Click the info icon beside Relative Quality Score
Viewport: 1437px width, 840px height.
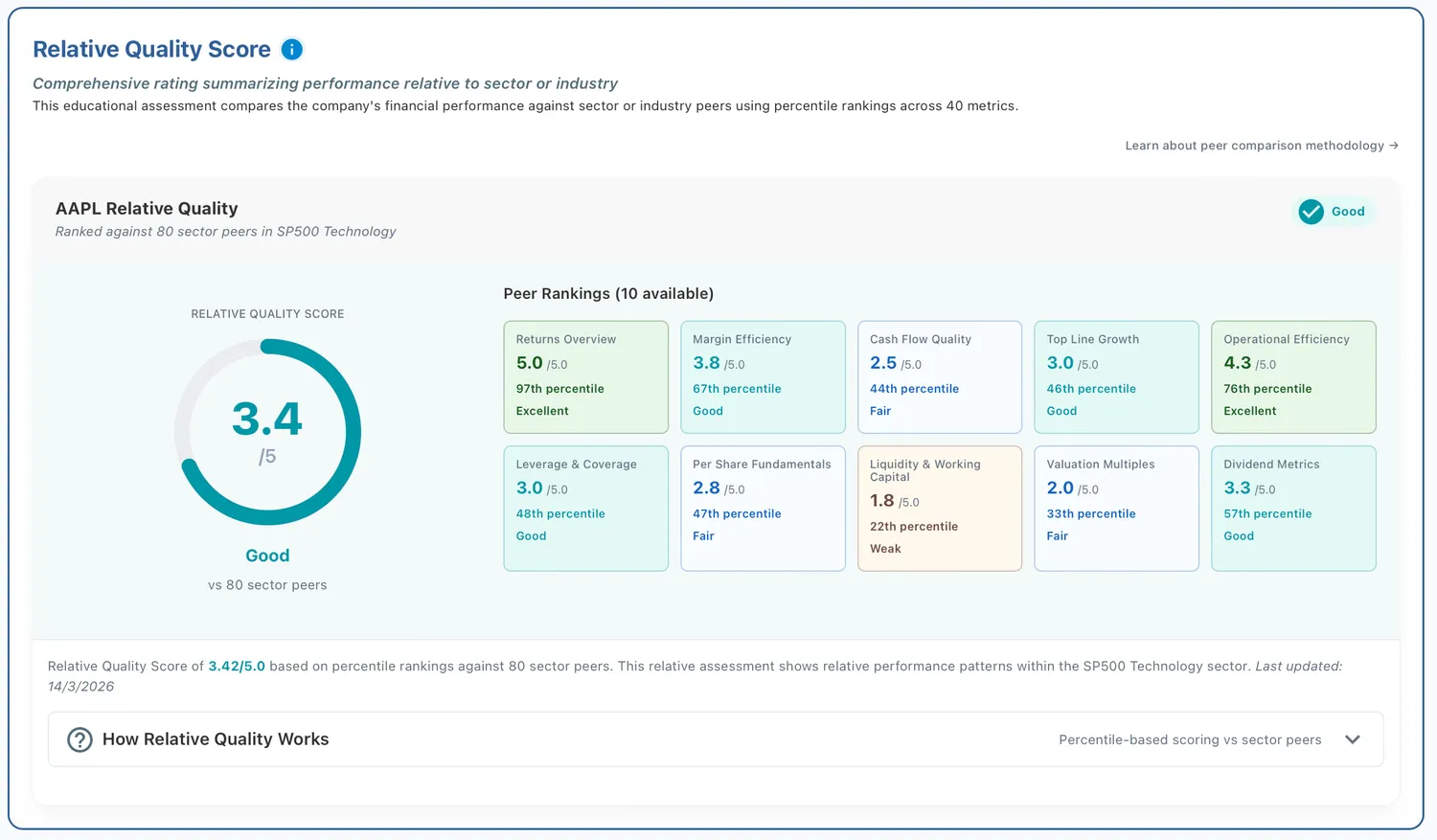(x=292, y=49)
